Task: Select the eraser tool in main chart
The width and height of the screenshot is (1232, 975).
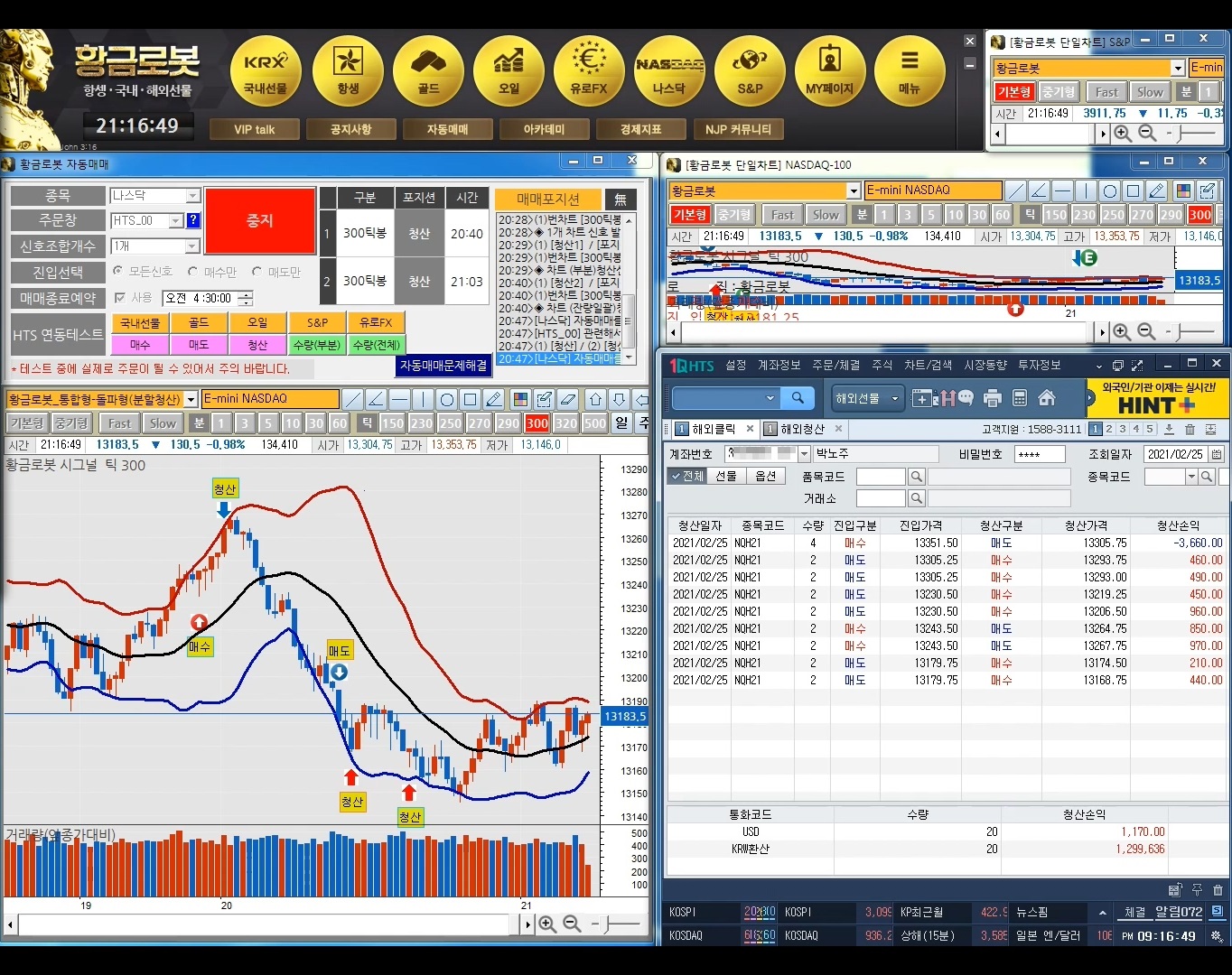Action: coord(568,399)
